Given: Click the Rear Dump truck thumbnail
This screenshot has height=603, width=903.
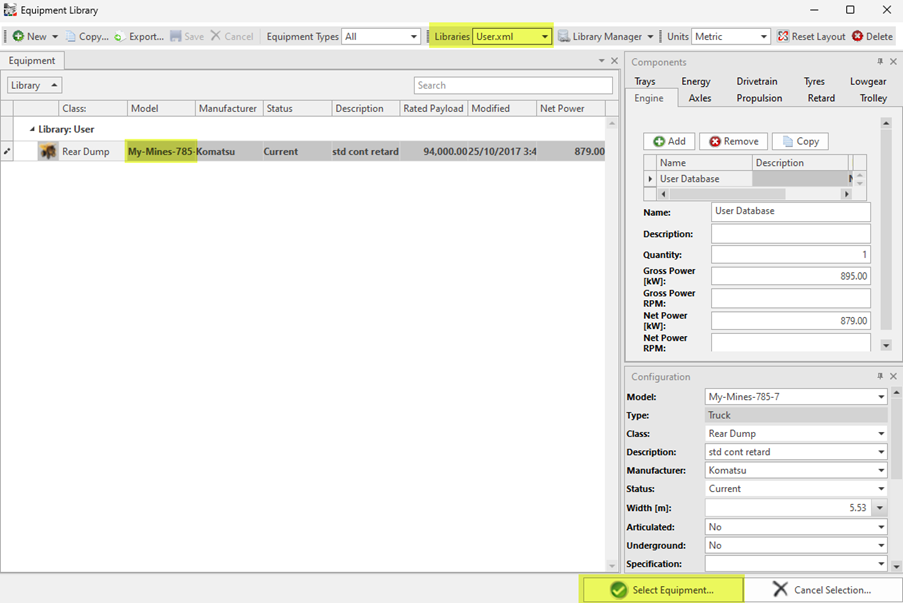Looking at the screenshot, I should coord(47,152).
